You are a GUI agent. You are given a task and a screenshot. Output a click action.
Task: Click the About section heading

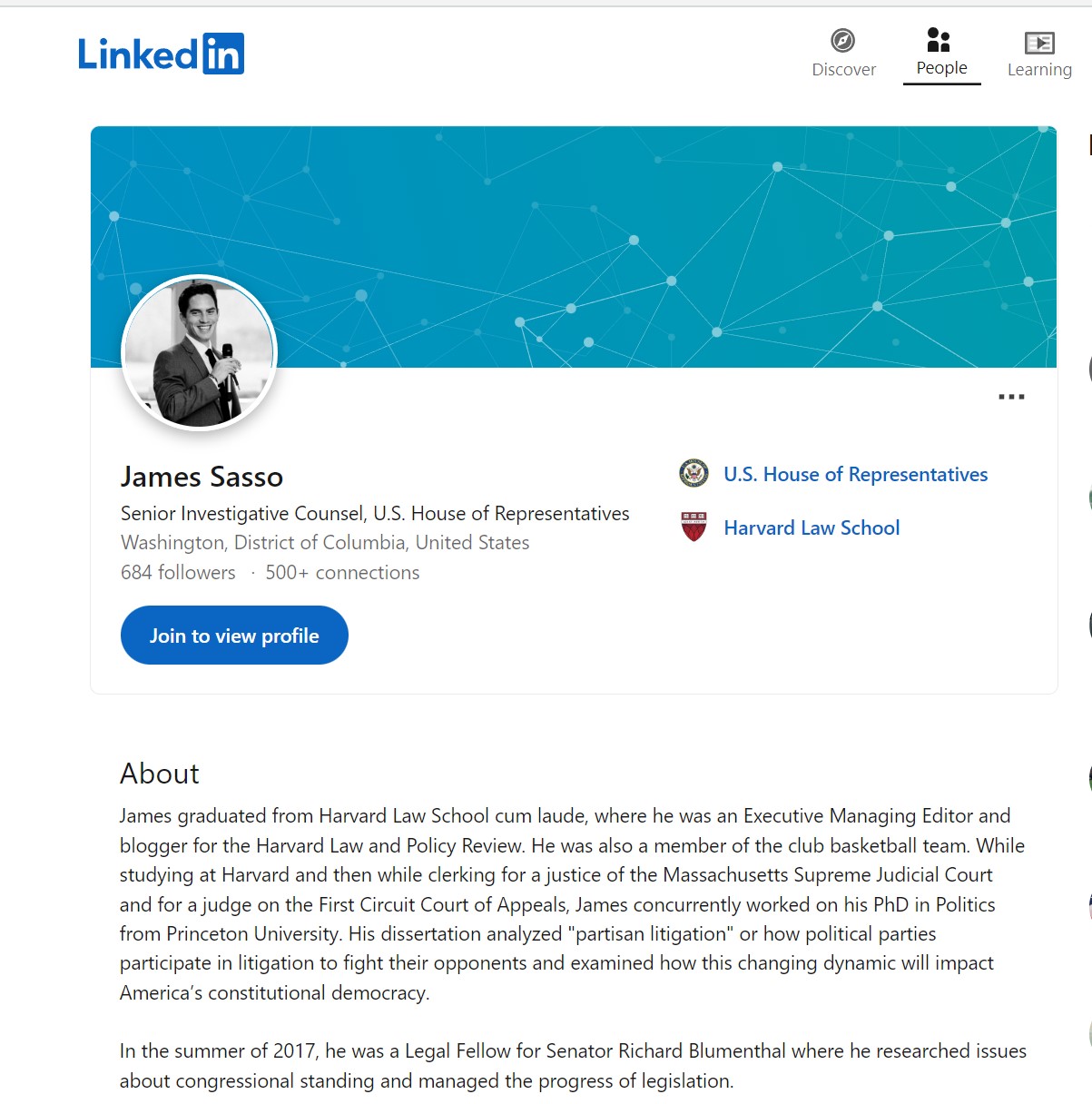160,774
